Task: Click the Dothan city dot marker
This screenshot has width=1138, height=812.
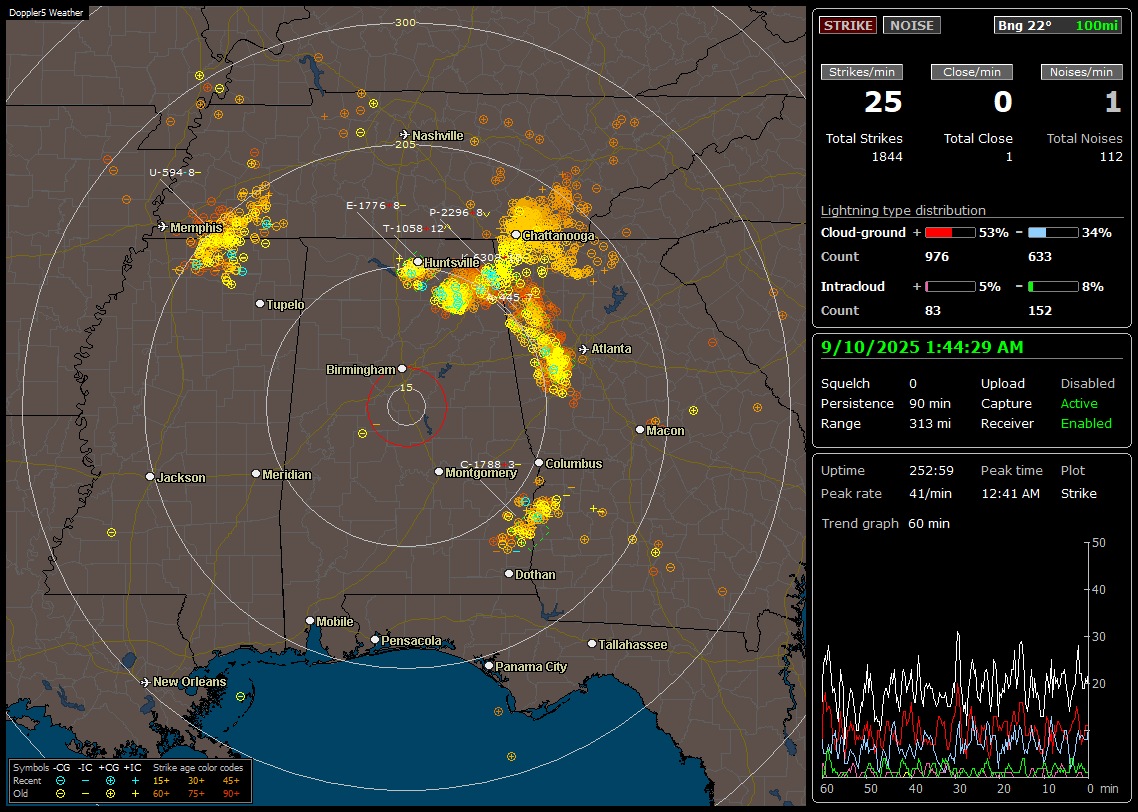Action: (509, 573)
